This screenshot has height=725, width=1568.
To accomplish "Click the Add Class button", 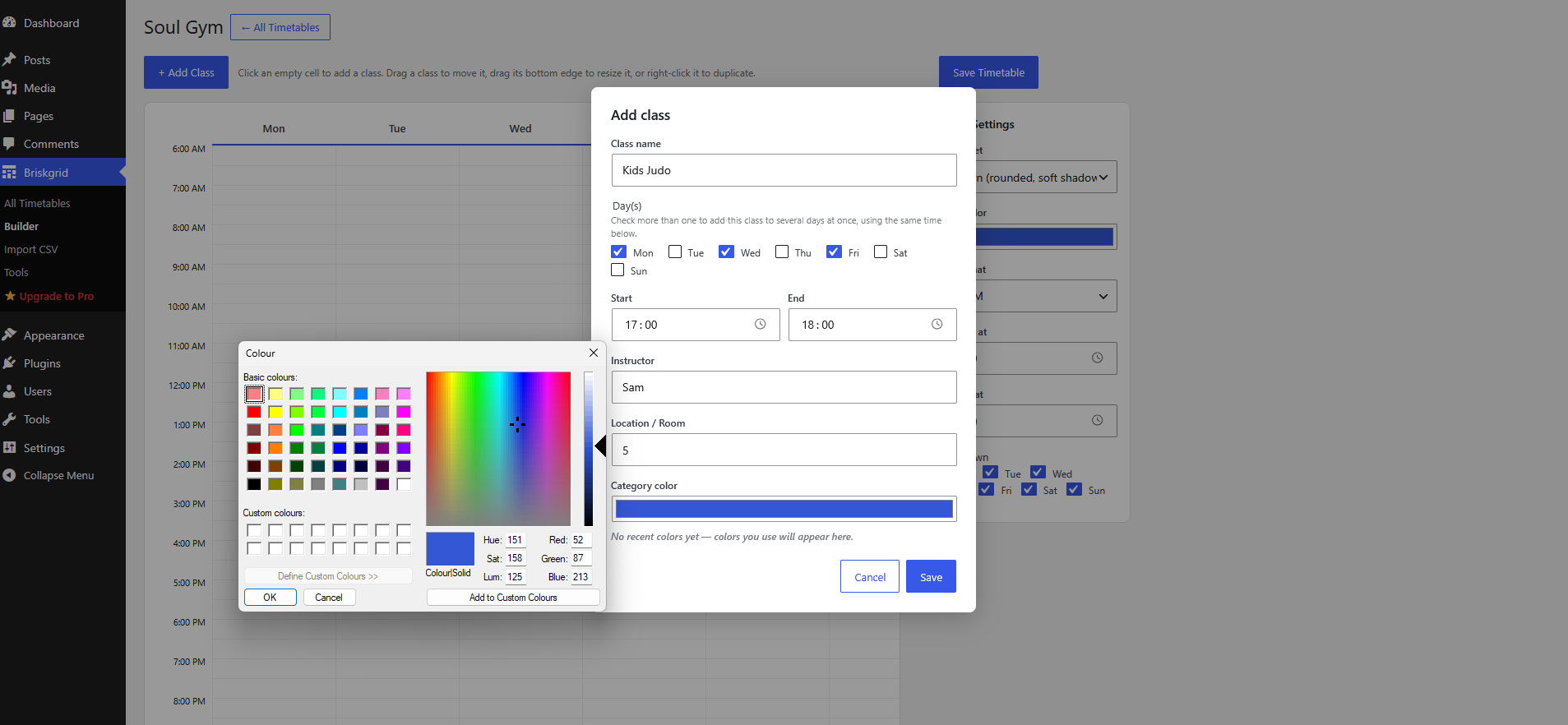I will tap(186, 72).
